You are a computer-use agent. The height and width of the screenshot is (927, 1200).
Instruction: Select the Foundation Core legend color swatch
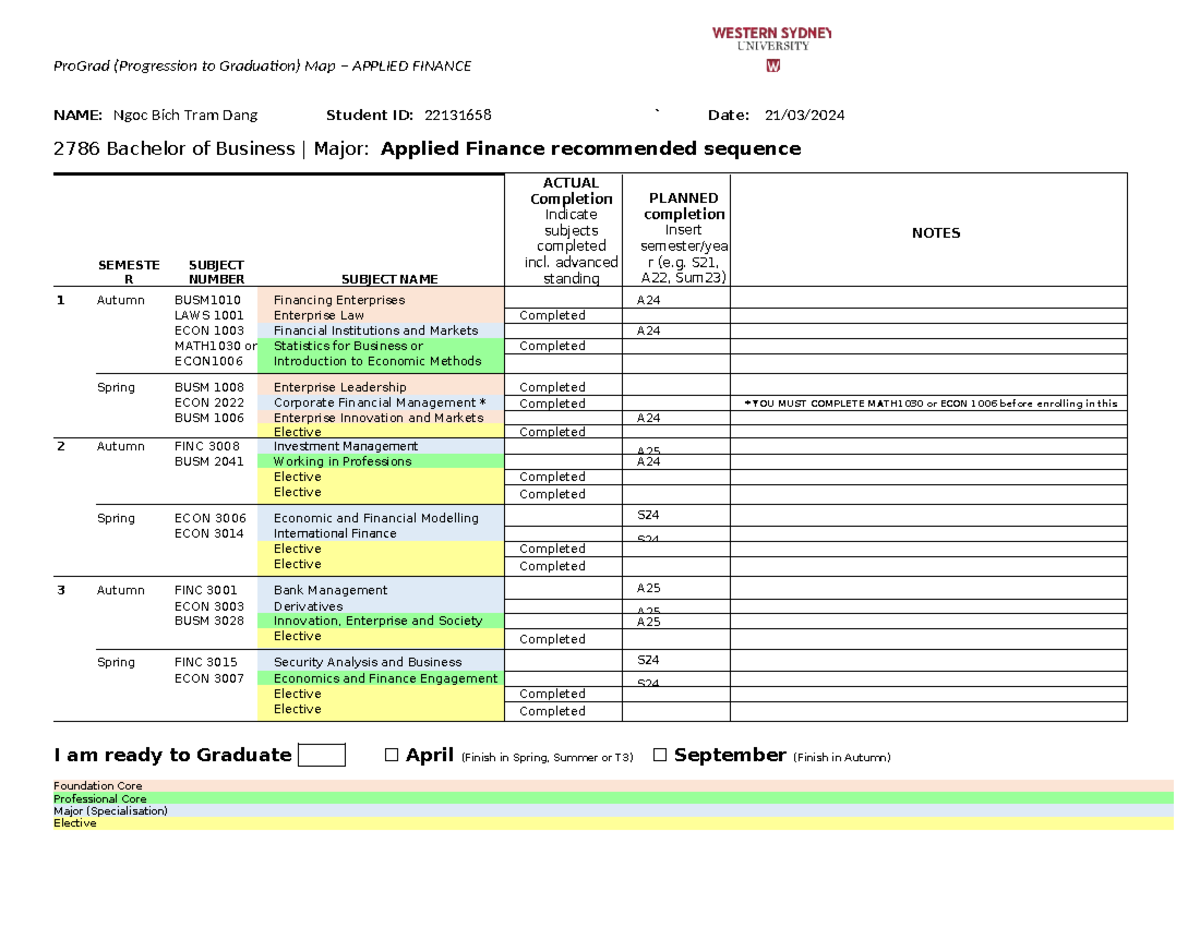tap(600, 786)
